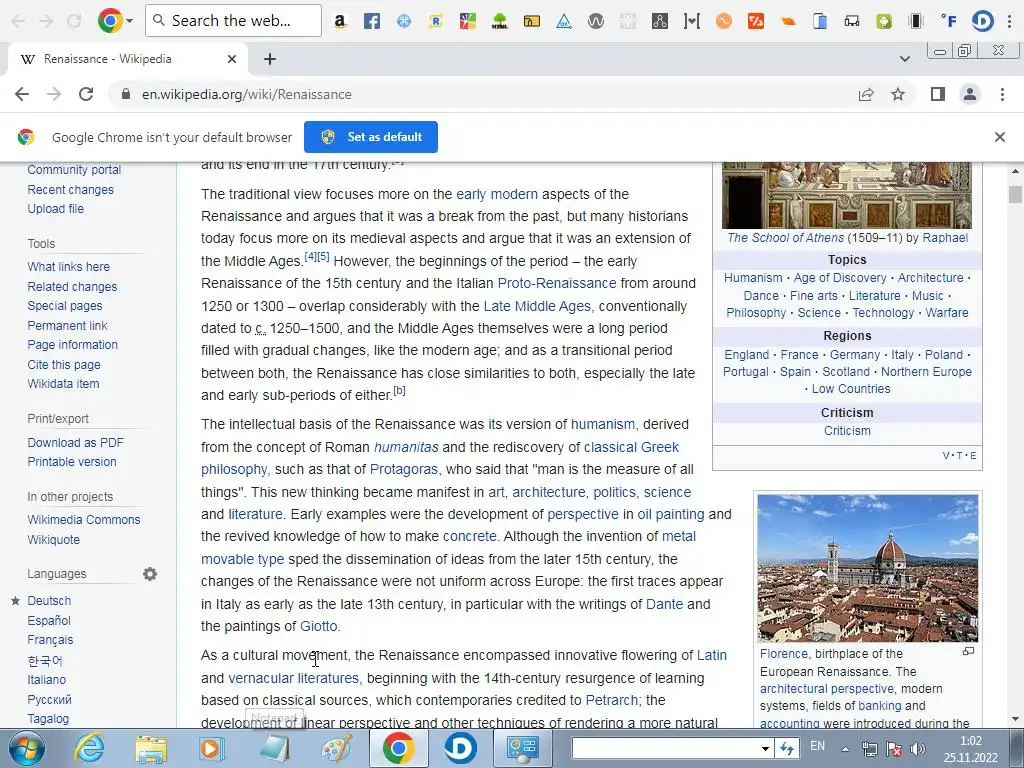Expand the Chrome logo dropdown arrow
This screenshot has width=1024, height=768.
(x=129, y=21)
